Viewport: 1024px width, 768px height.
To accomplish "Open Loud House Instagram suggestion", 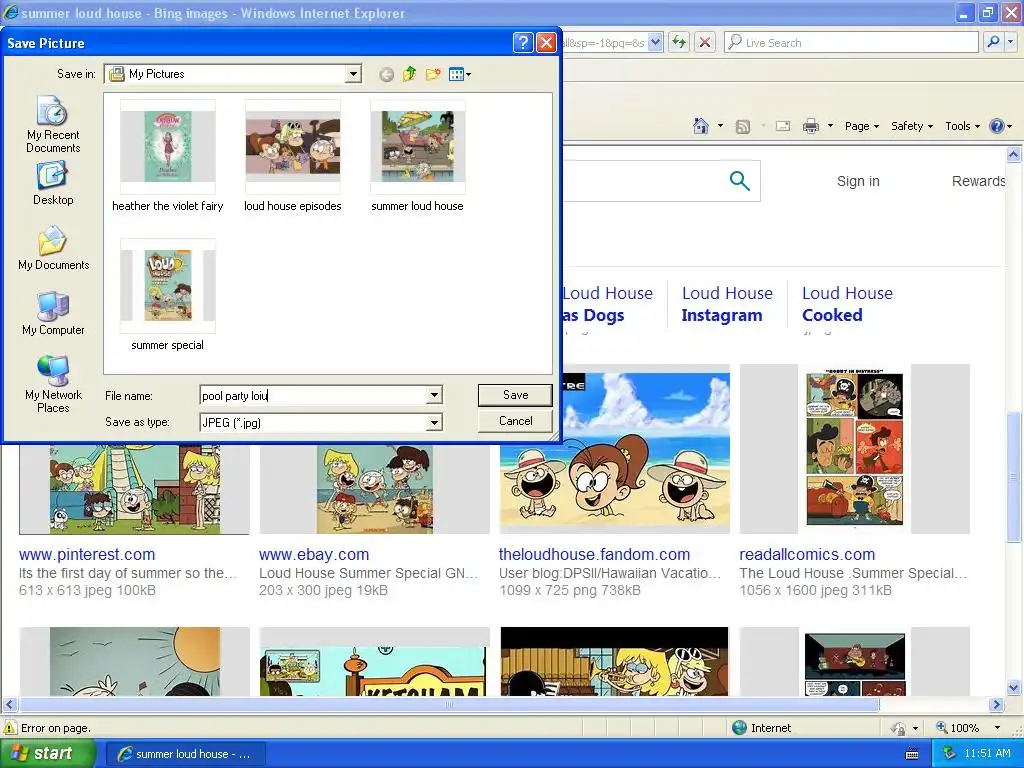I will click(728, 304).
